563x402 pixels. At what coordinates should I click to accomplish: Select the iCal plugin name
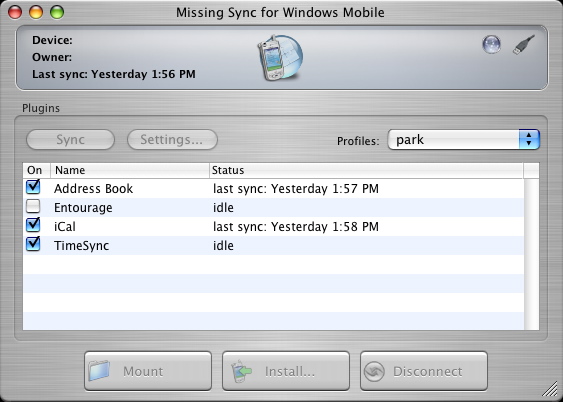click(x=65, y=226)
